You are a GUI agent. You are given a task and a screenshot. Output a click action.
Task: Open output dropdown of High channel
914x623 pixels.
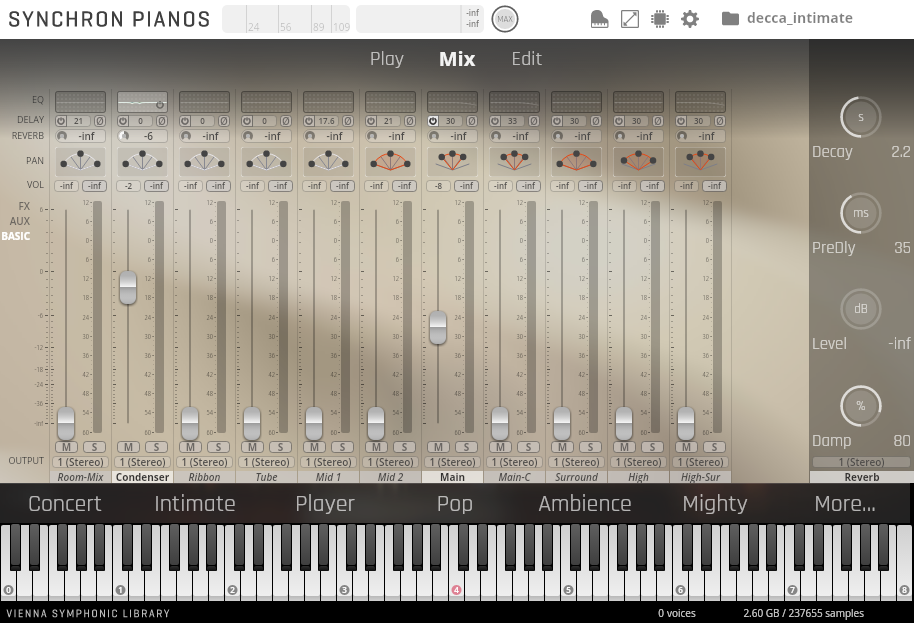click(x=638, y=462)
